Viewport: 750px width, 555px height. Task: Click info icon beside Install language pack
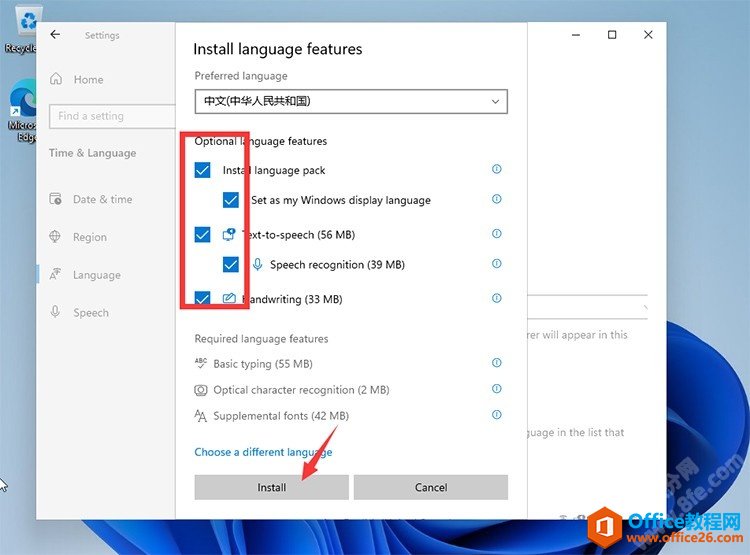(497, 170)
